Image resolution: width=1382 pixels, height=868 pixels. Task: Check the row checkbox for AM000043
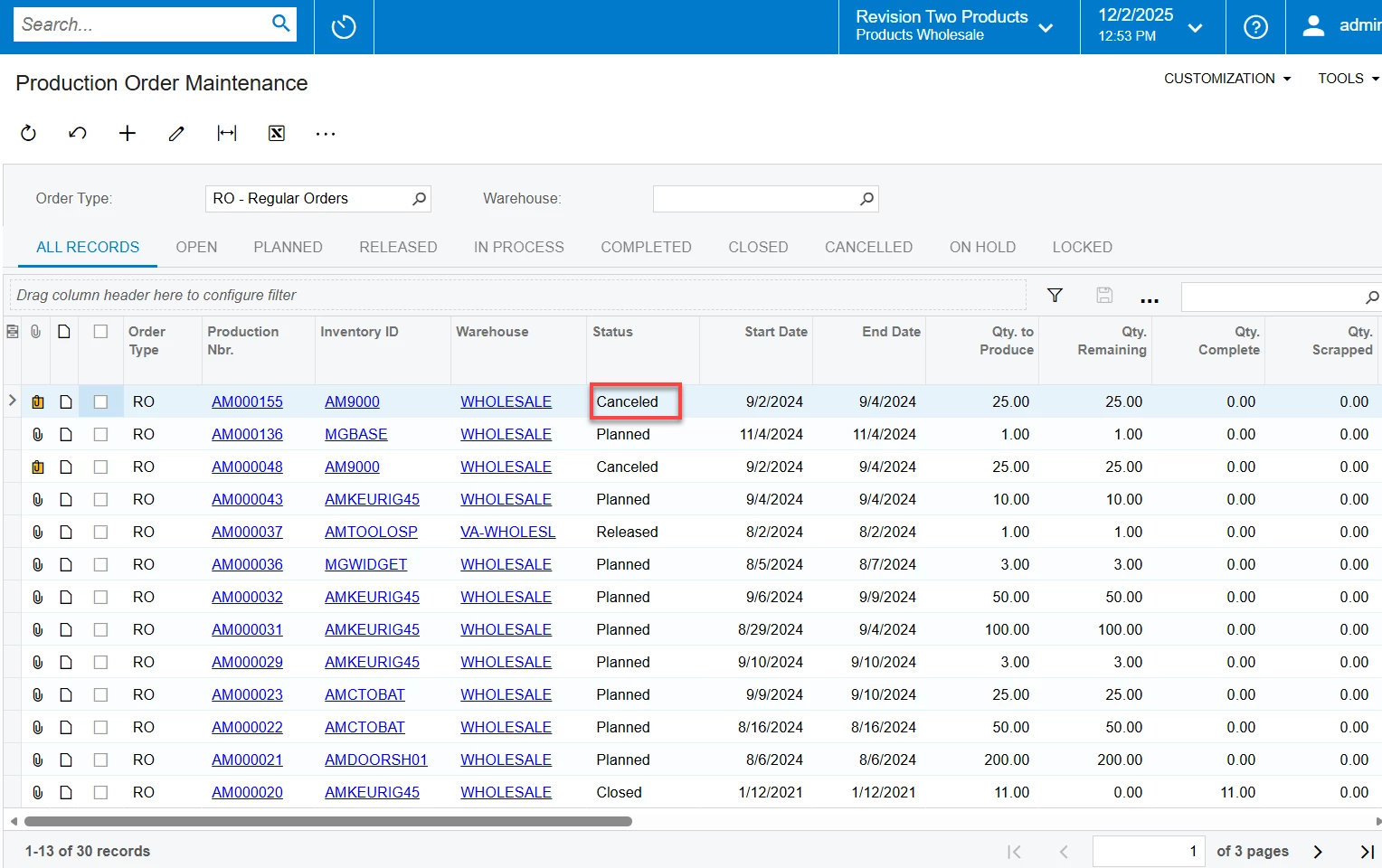pos(100,499)
